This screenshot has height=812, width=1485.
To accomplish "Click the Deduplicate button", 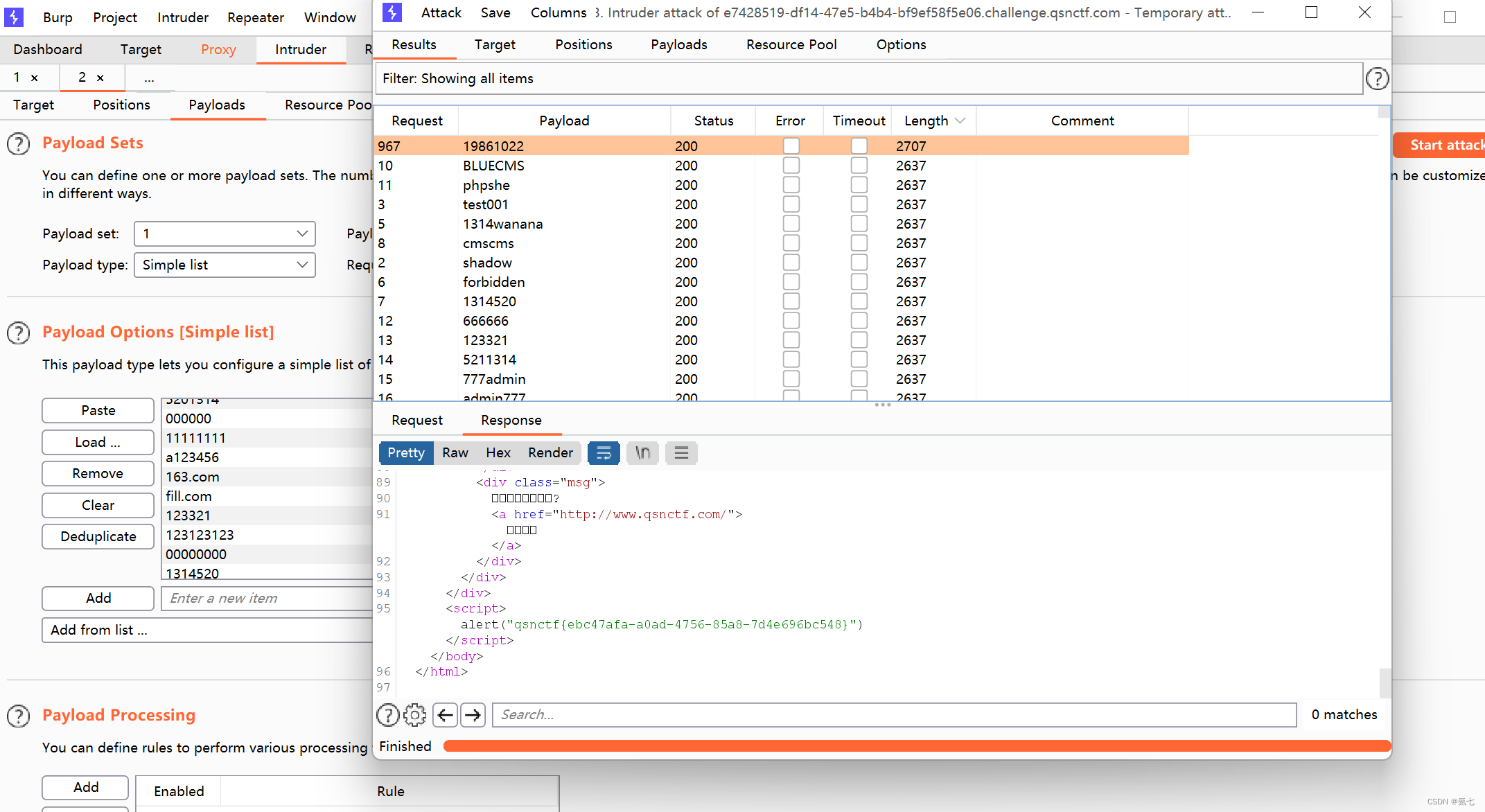I will pyautogui.click(x=98, y=536).
